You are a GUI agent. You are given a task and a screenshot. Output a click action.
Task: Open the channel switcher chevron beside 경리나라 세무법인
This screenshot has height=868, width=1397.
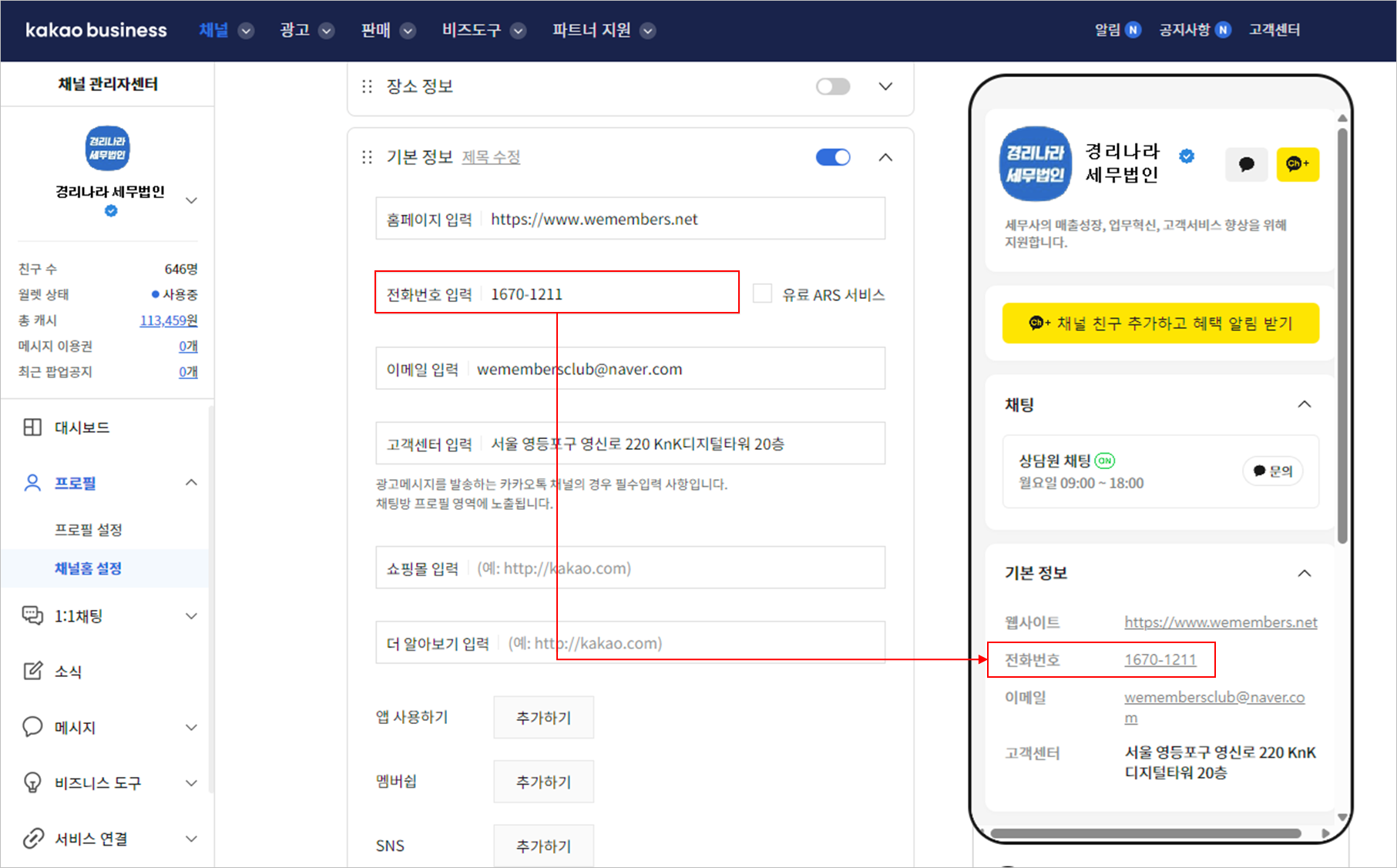click(x=192, y=200)
